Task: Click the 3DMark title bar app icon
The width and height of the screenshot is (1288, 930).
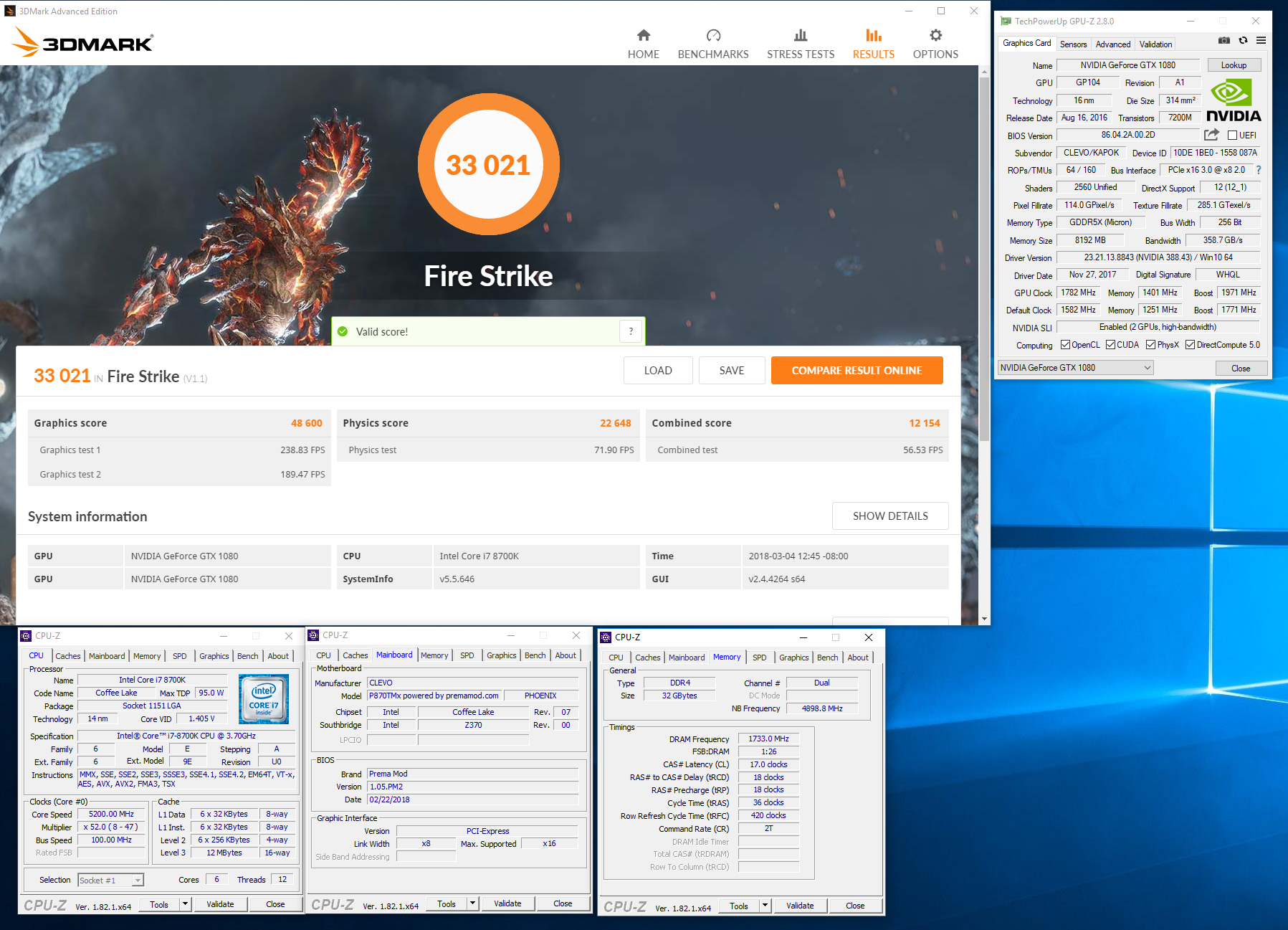Action: pos(10,11)
